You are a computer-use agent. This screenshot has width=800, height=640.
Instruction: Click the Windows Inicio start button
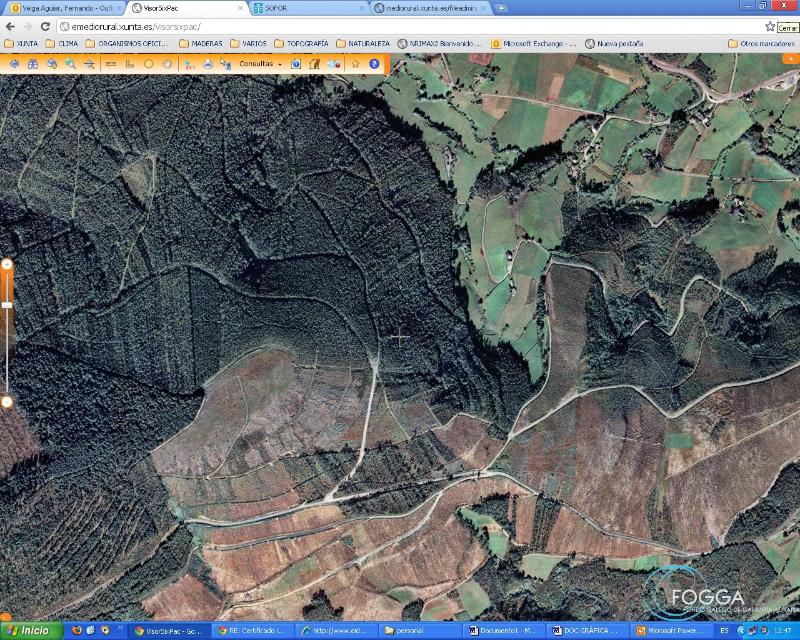[28, 631]
